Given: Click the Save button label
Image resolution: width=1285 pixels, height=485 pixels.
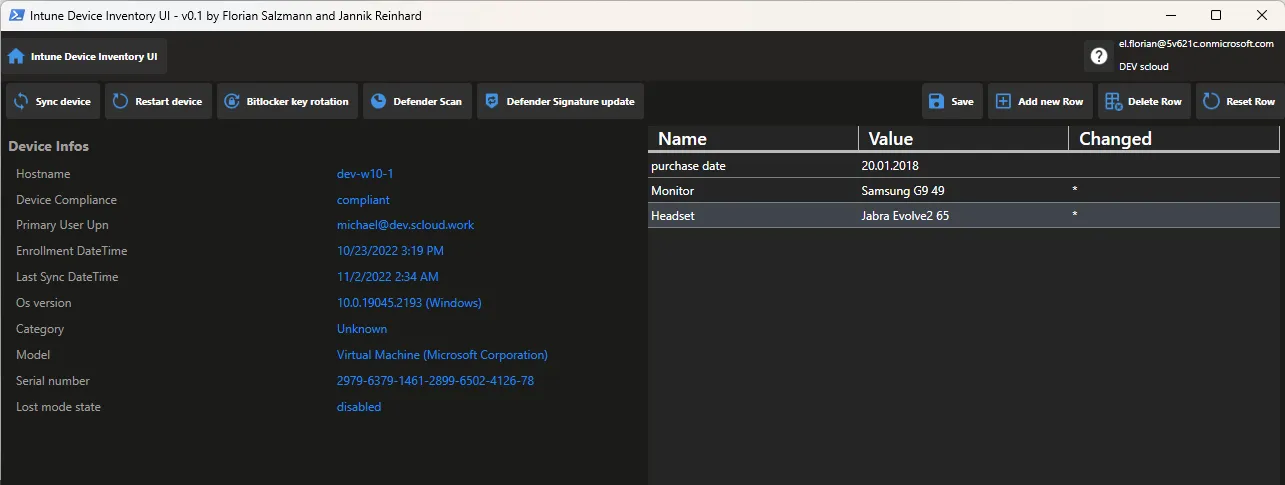Looking at the screenshot, I should [x=962, y=102].
